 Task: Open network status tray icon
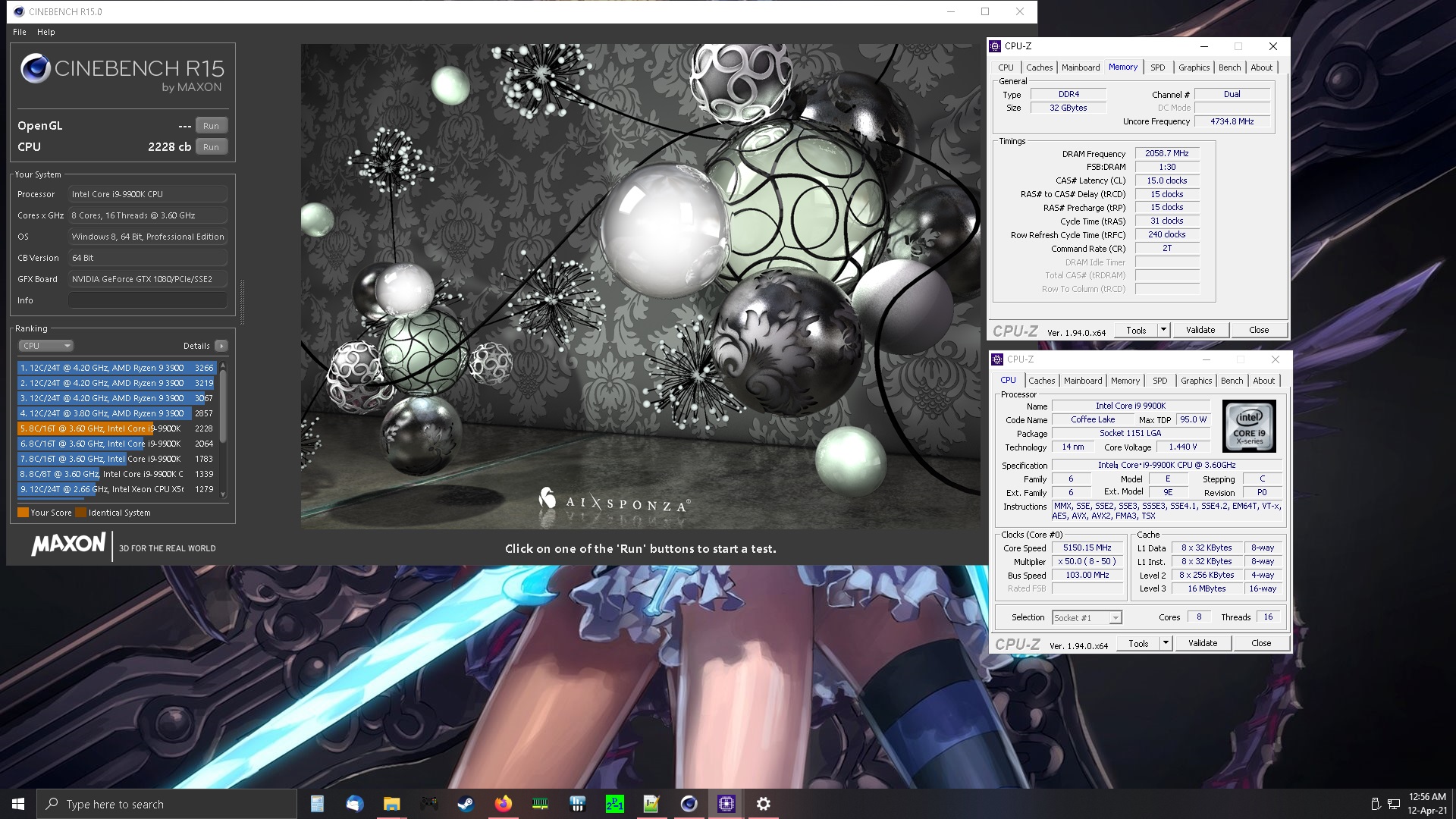pyautogui.click(x=1394, y=804)
